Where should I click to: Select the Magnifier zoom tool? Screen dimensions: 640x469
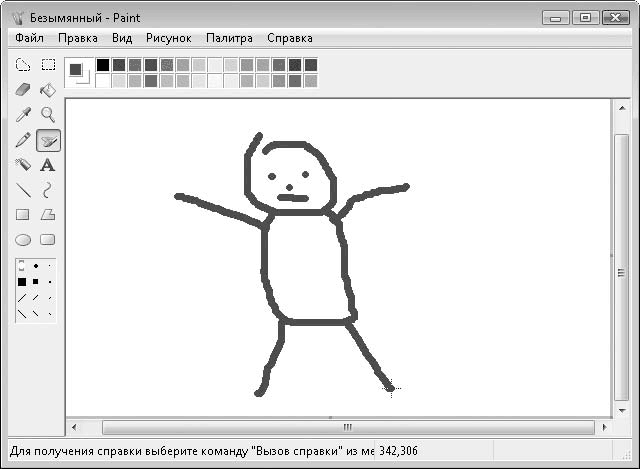[x=47, y=115]
